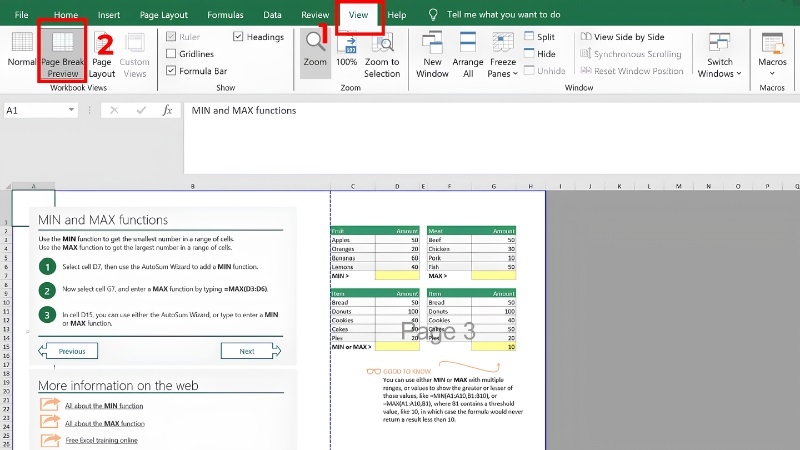Enable View Side by Side
The width and height of the screenshot is (800, 450).
[x=622, y=37]
